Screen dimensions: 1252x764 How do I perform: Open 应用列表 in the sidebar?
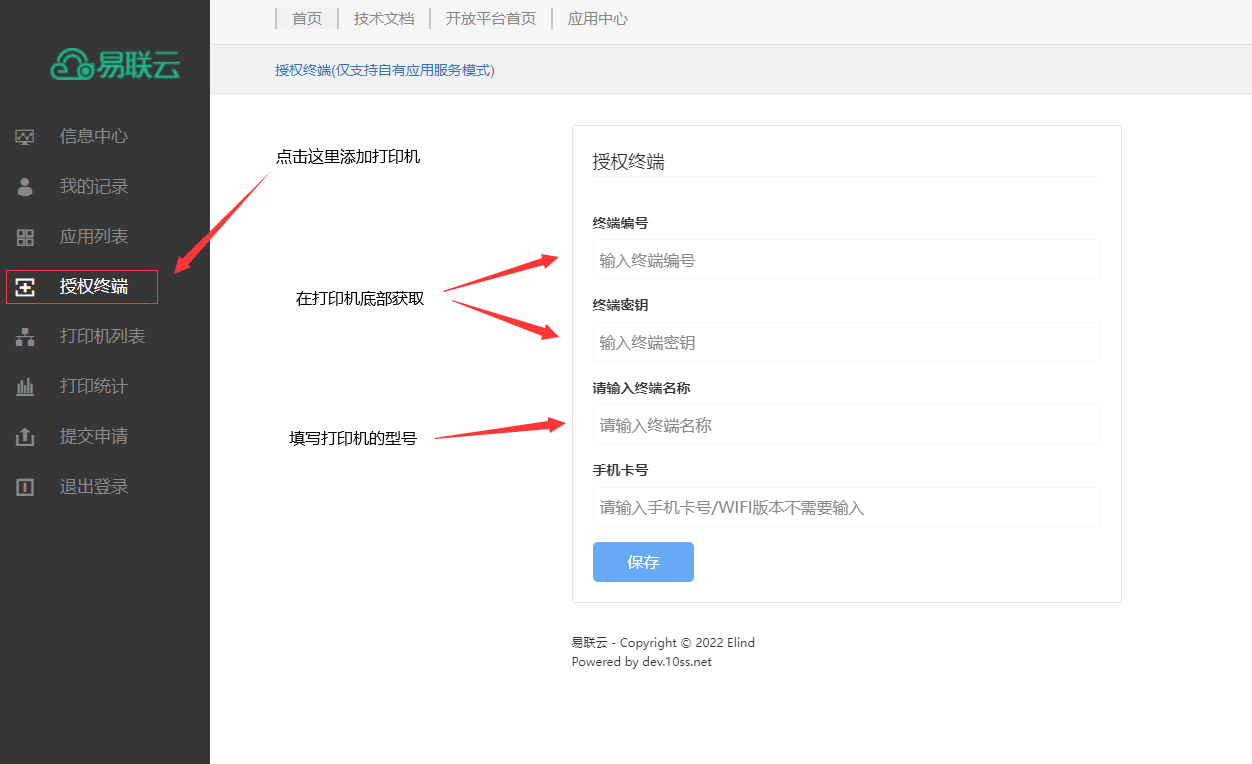[x=94, y=236]
